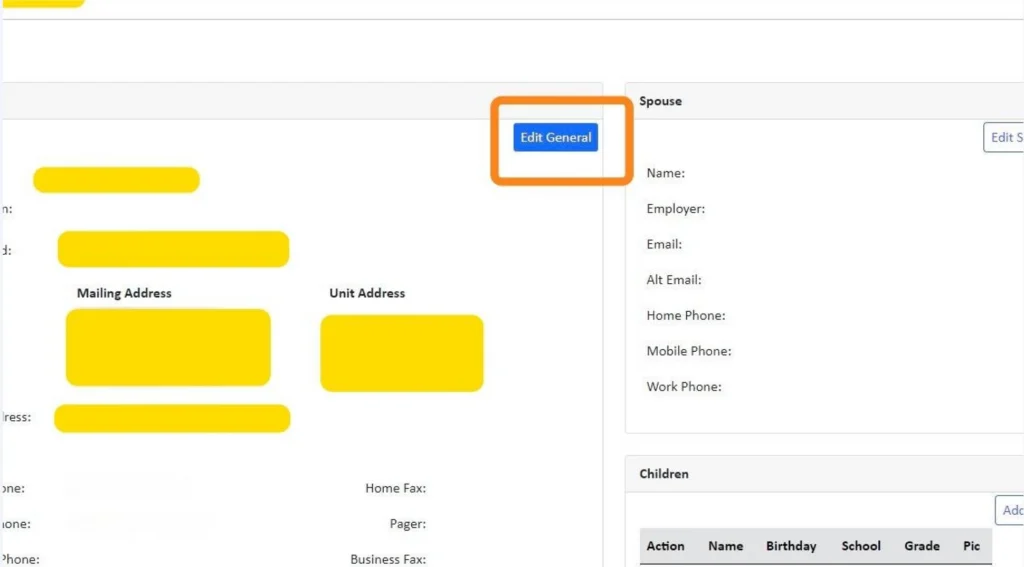
Task: Click the redacted block under Unit Address
Action: click(x=401, y=353)
